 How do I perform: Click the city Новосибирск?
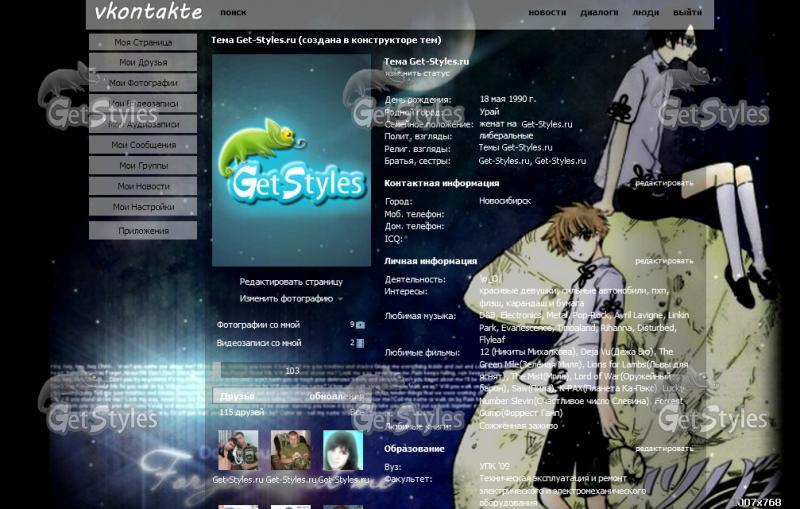[x=505, y=201]
